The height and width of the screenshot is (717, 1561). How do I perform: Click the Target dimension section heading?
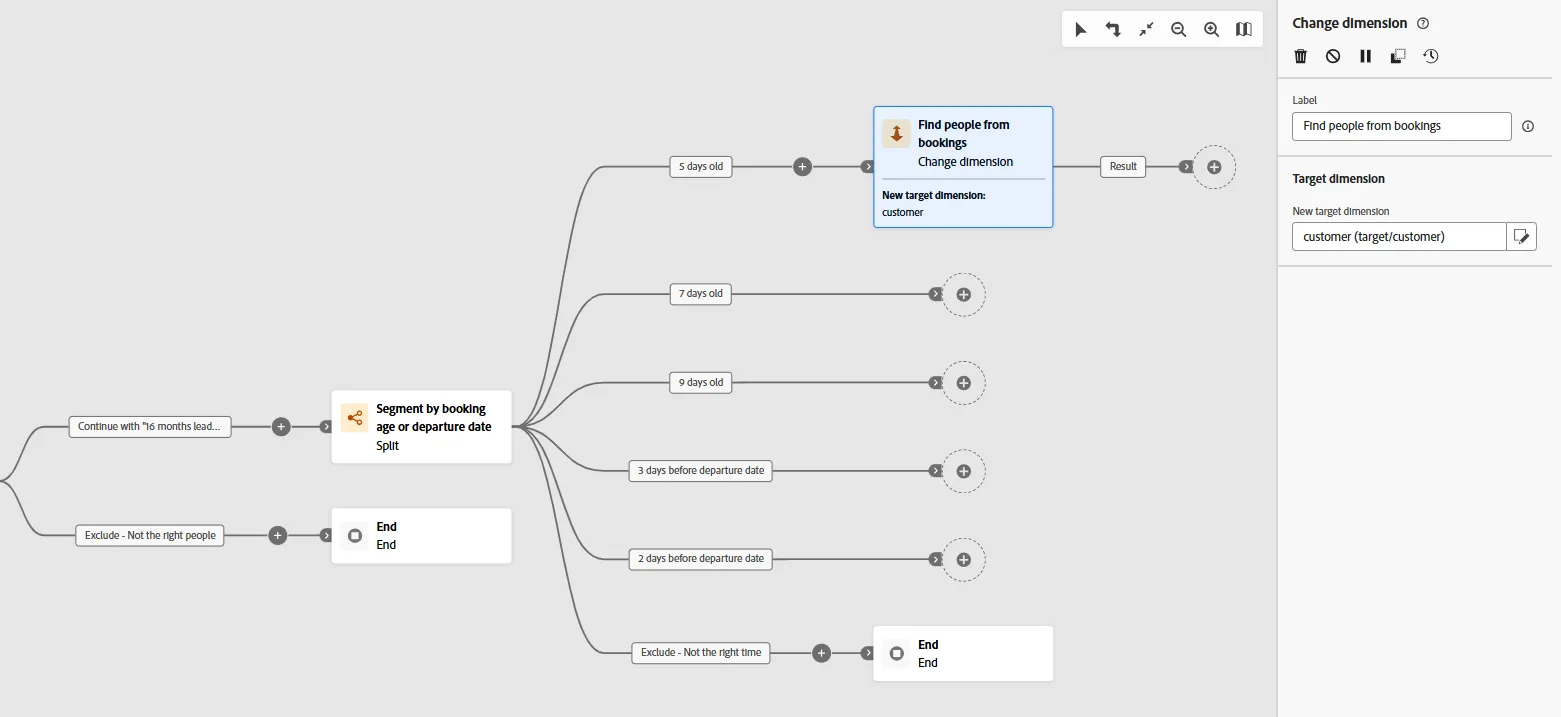[1338, 179]
